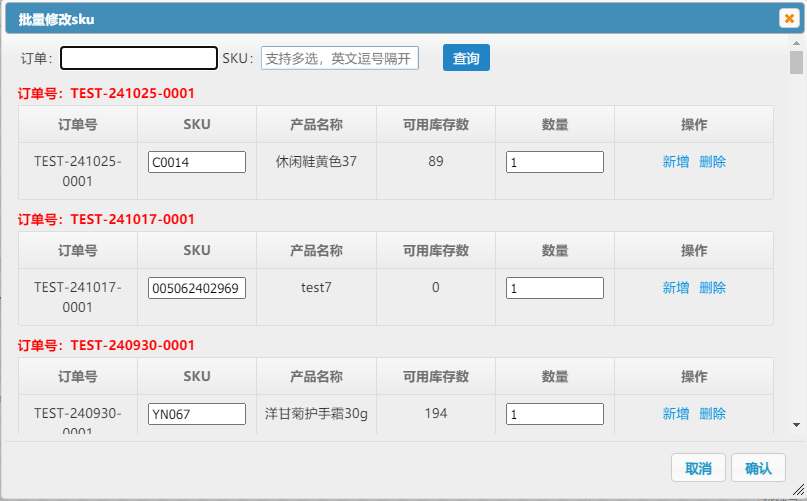Click 删除 for order TEST-241017-0001
Viewport: 807px width, 501px height.
coord(713,288)
